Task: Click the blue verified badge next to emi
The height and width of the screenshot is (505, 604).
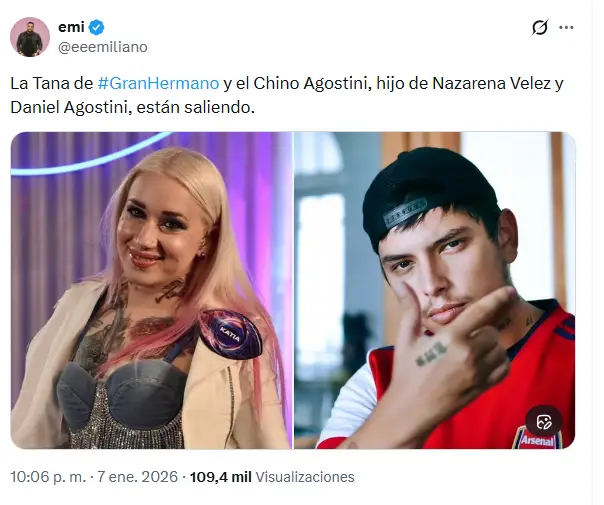Action: pos(97,28)
